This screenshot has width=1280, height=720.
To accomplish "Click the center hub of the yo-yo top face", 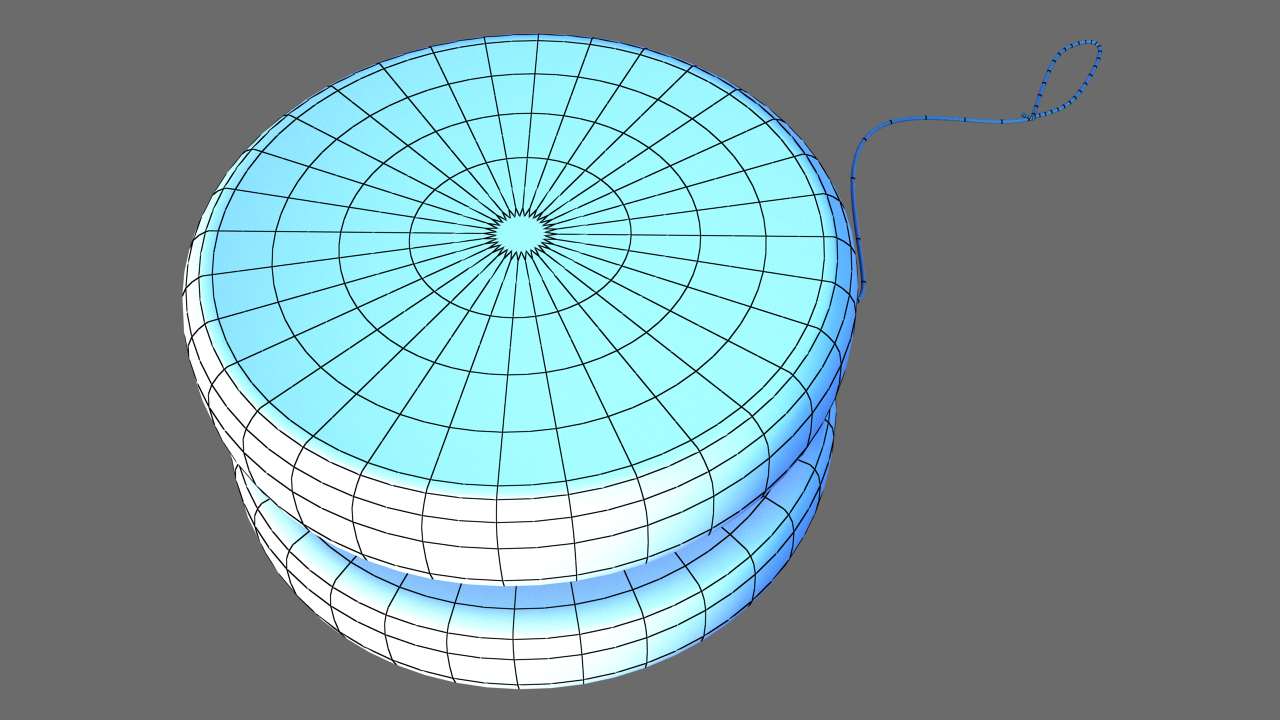I will 520,232.
